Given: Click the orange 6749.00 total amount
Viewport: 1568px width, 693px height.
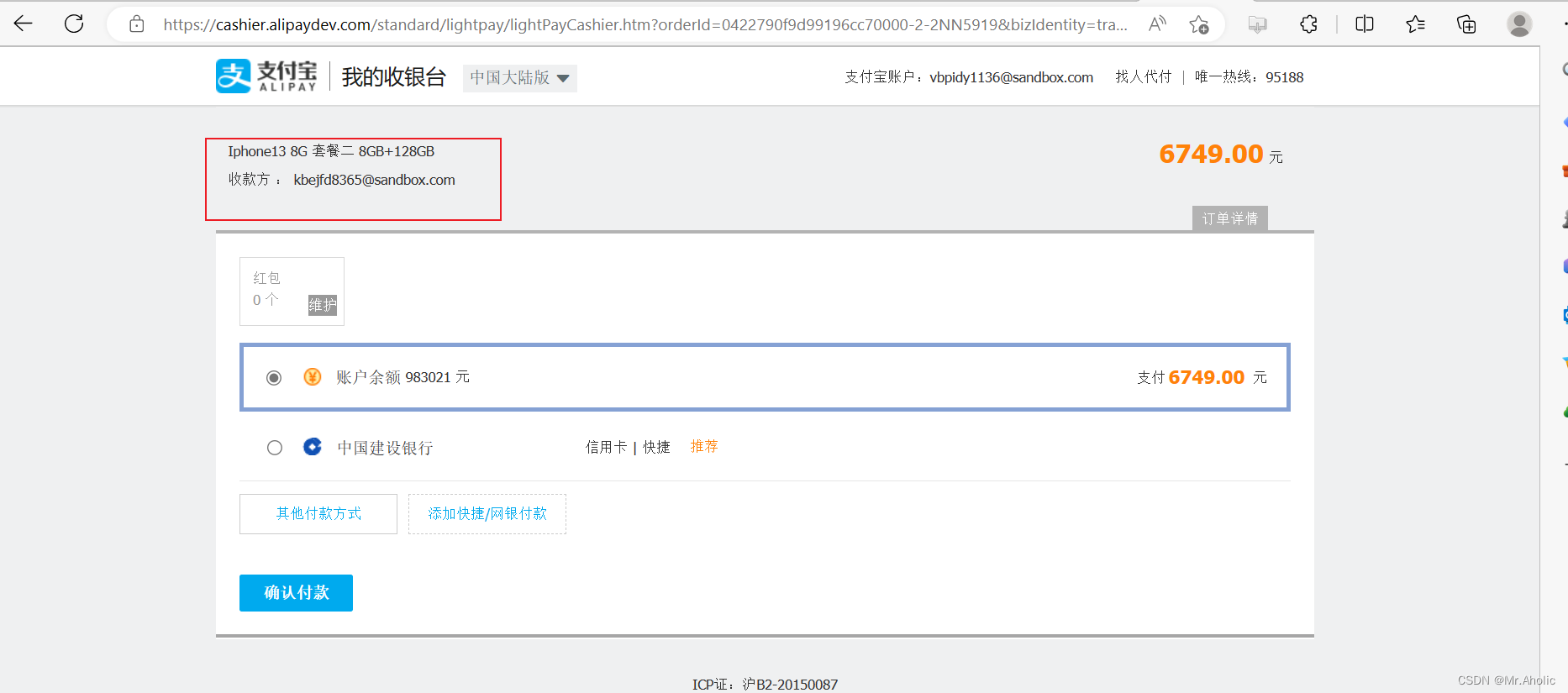Looking at the screenshot, I should point(1211,155).
